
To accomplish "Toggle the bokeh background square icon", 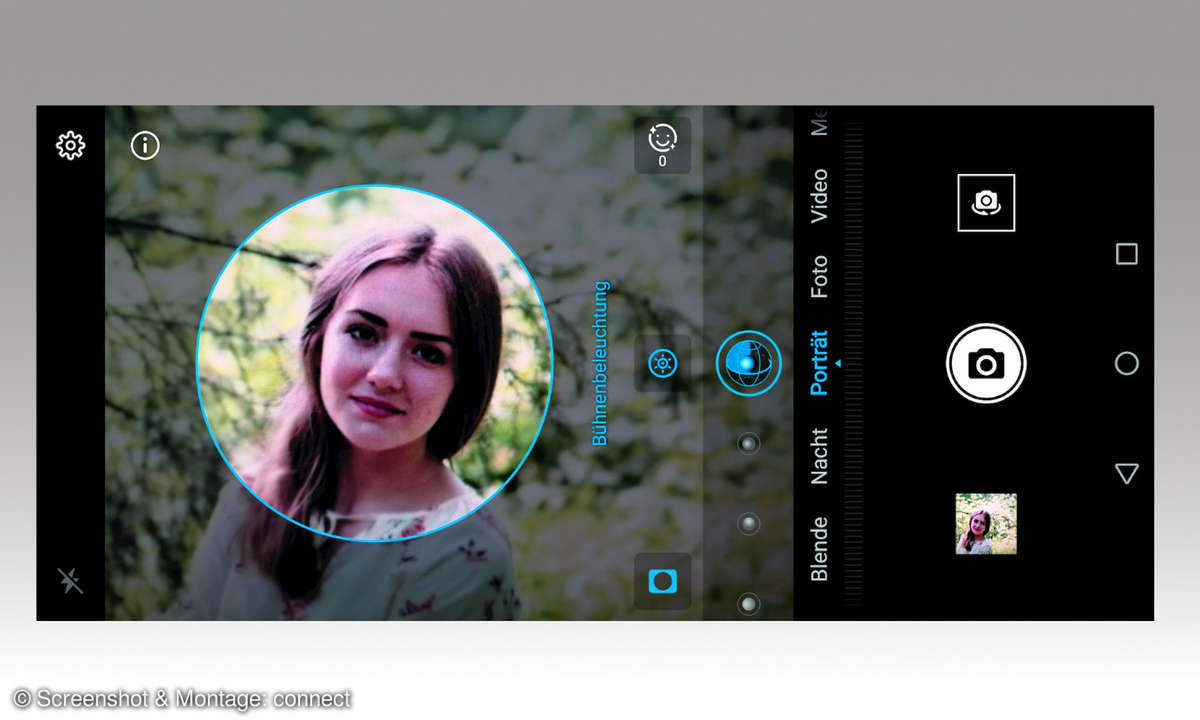I will pos(662,581).
